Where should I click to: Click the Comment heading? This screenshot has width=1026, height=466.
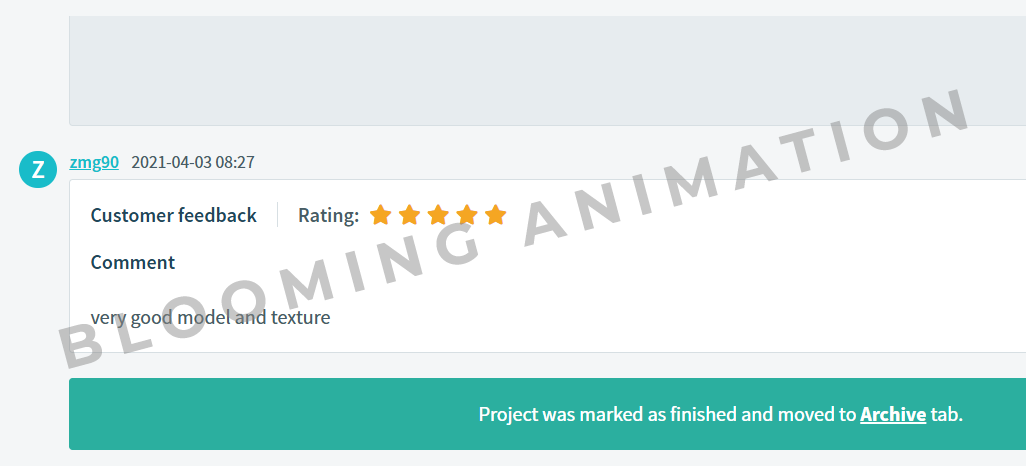(x=133, y=262)
